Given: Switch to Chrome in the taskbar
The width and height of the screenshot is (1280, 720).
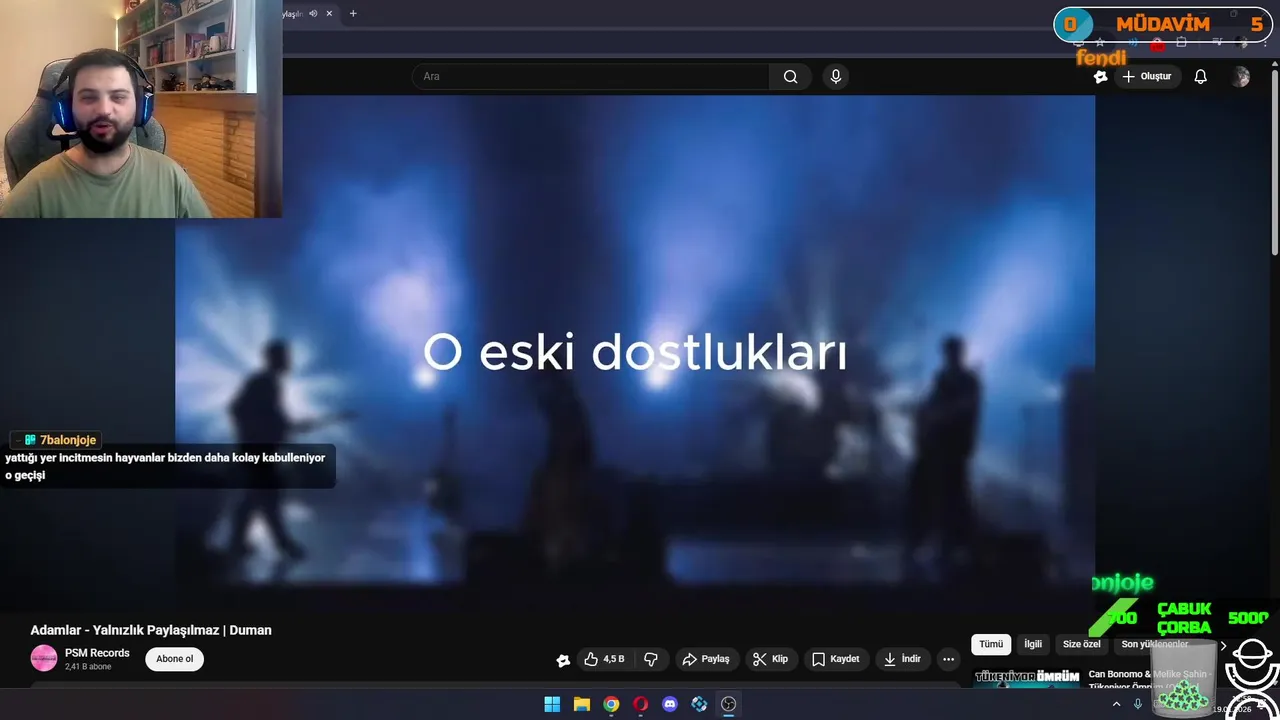Looking at the screenshot, I should pyautogui.click(x=611, y=704).
